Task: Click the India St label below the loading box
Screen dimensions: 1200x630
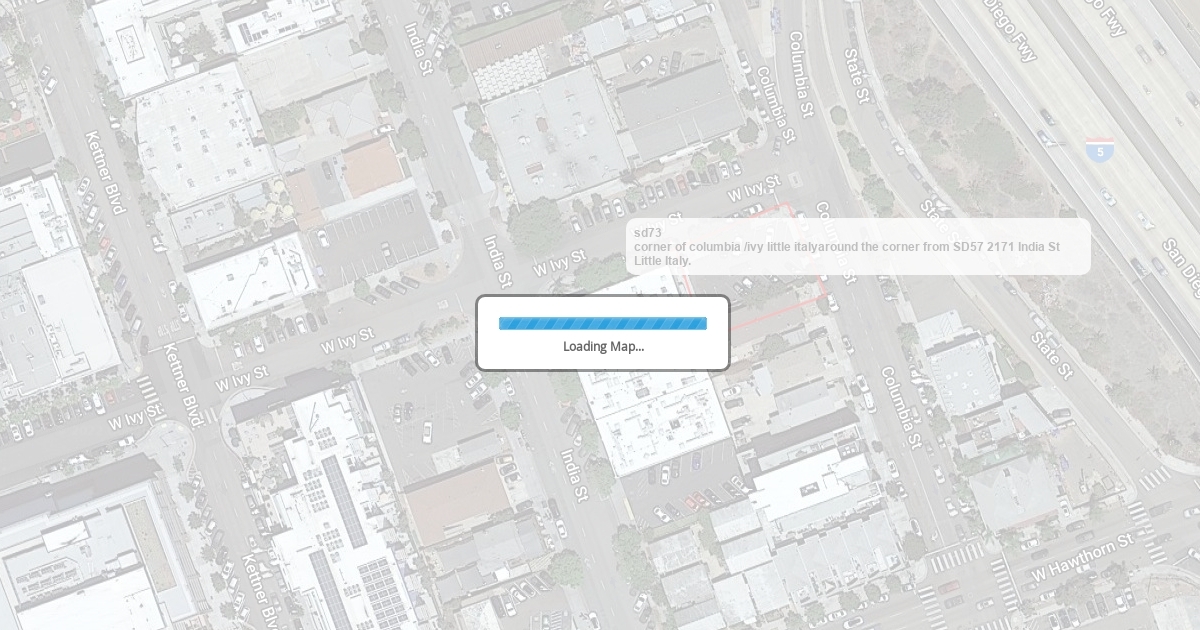Action: tap(574, 475)
